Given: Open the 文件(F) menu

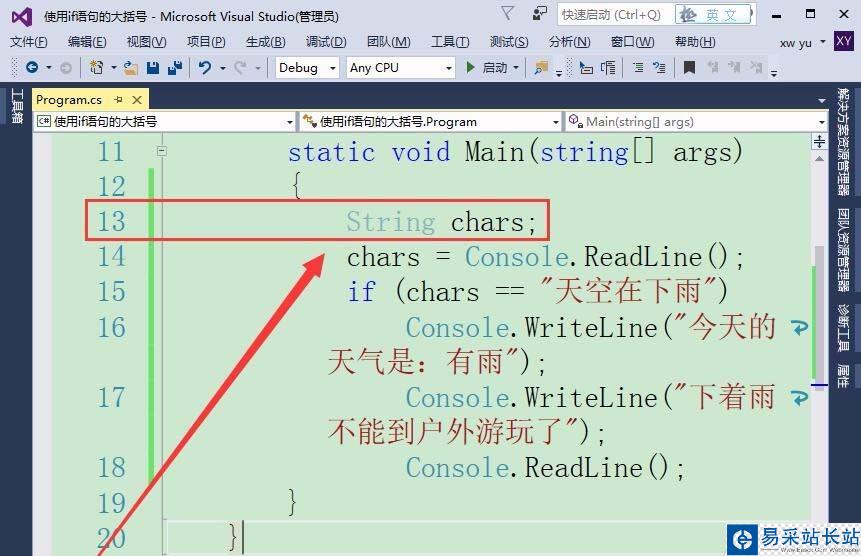Looking at the screenshot, I should click(x=29, y=42).
